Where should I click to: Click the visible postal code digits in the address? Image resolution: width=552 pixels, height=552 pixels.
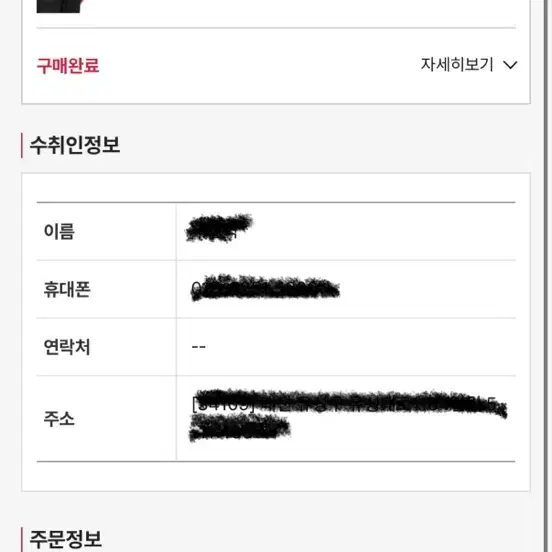click(x=223, y=405)
